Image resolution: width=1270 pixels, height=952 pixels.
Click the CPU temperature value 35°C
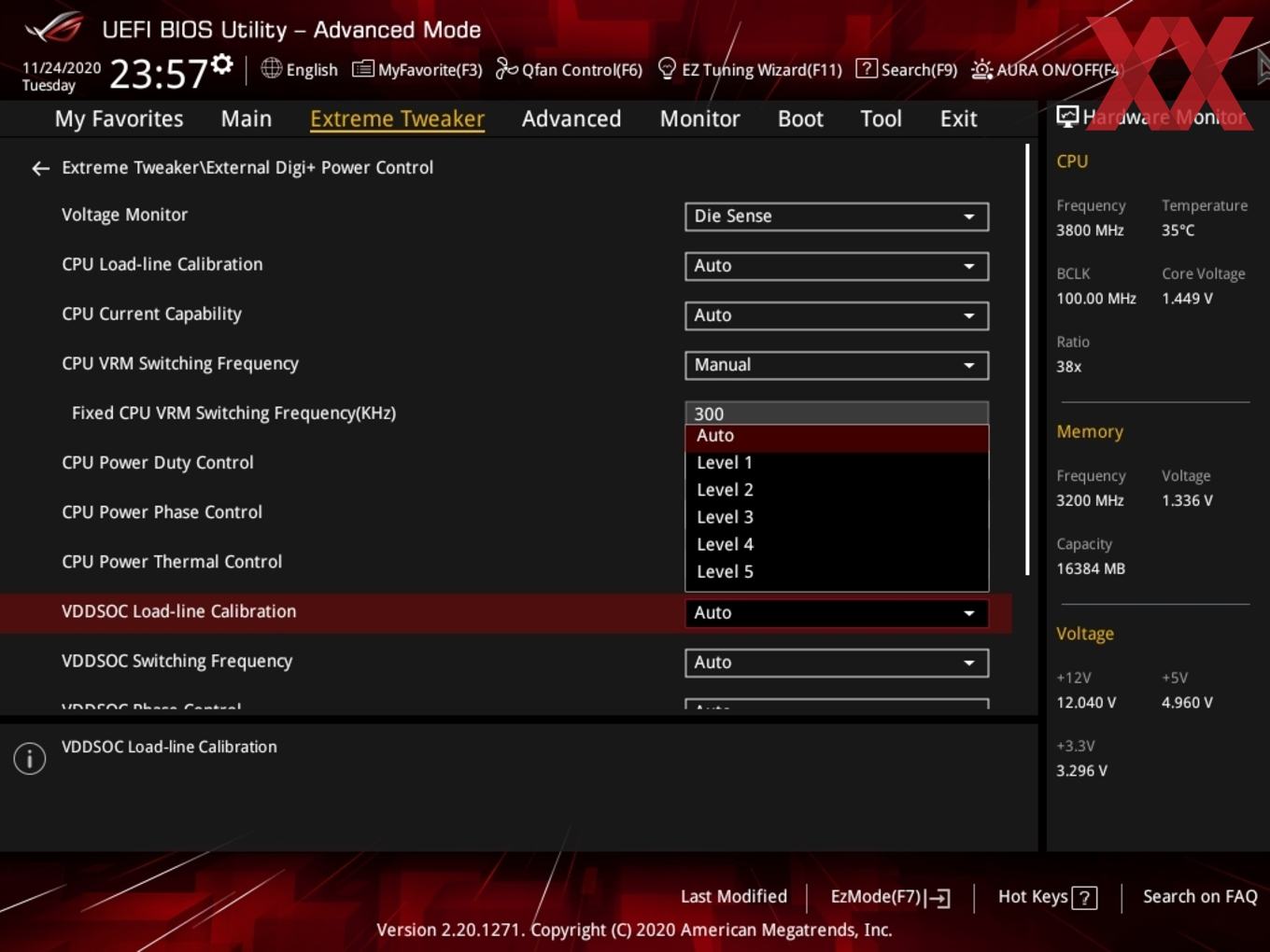1178,231
